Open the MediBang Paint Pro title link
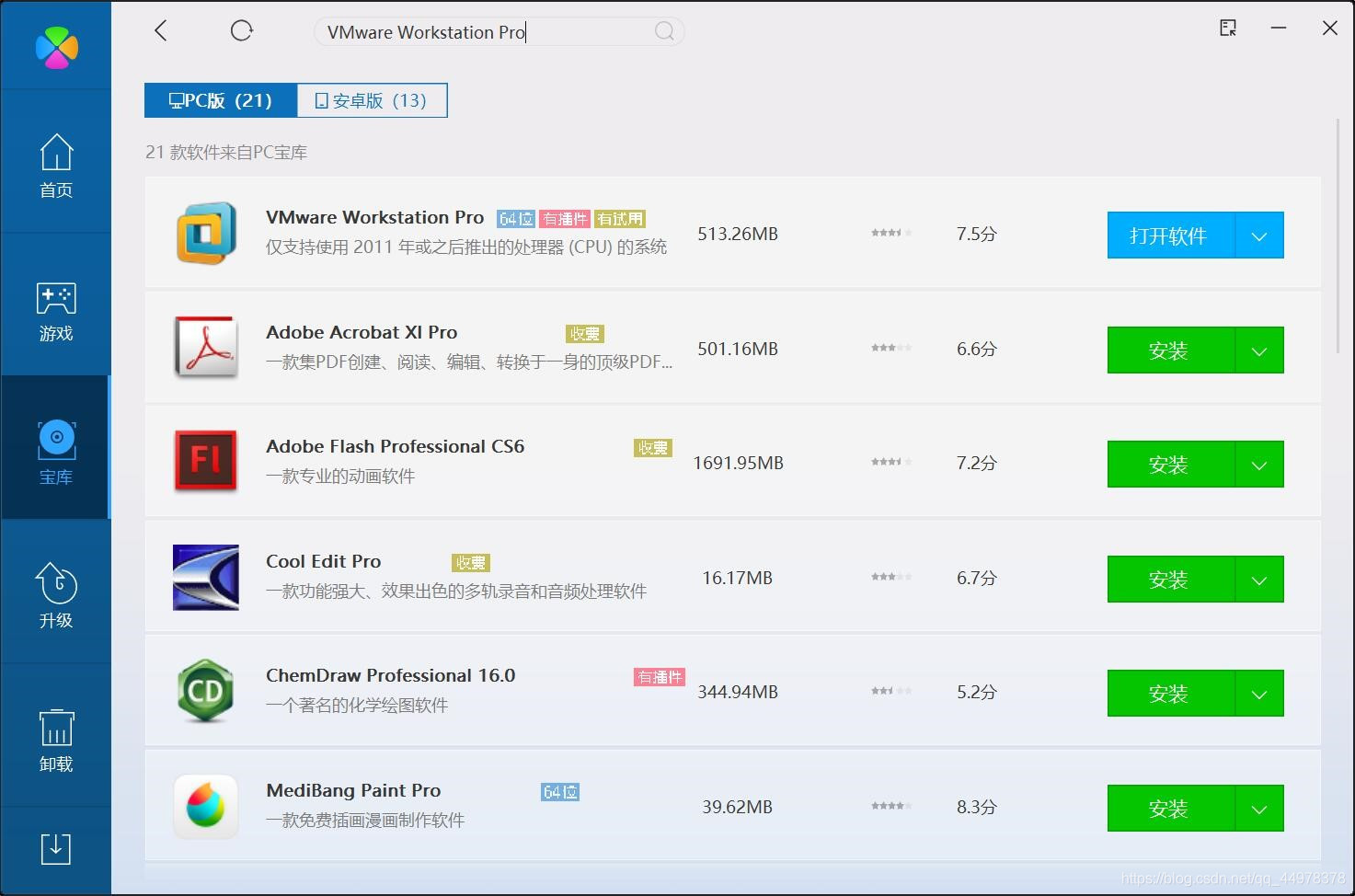 point(353,791)
